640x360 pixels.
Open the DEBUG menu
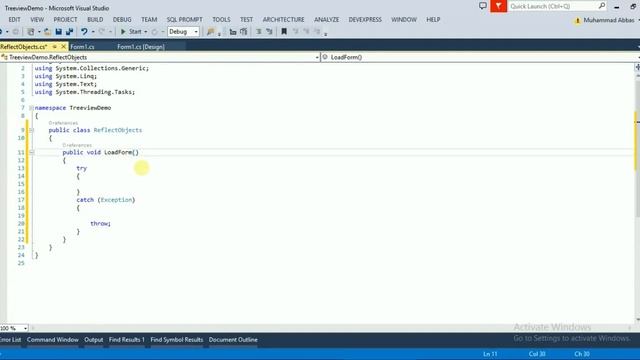(122, 20)
